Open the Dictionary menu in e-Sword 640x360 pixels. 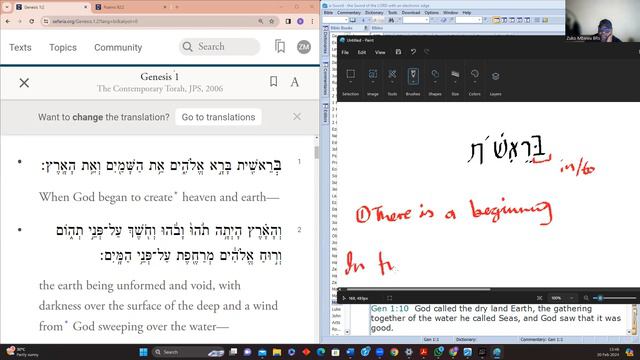click(x=374, y=13)
